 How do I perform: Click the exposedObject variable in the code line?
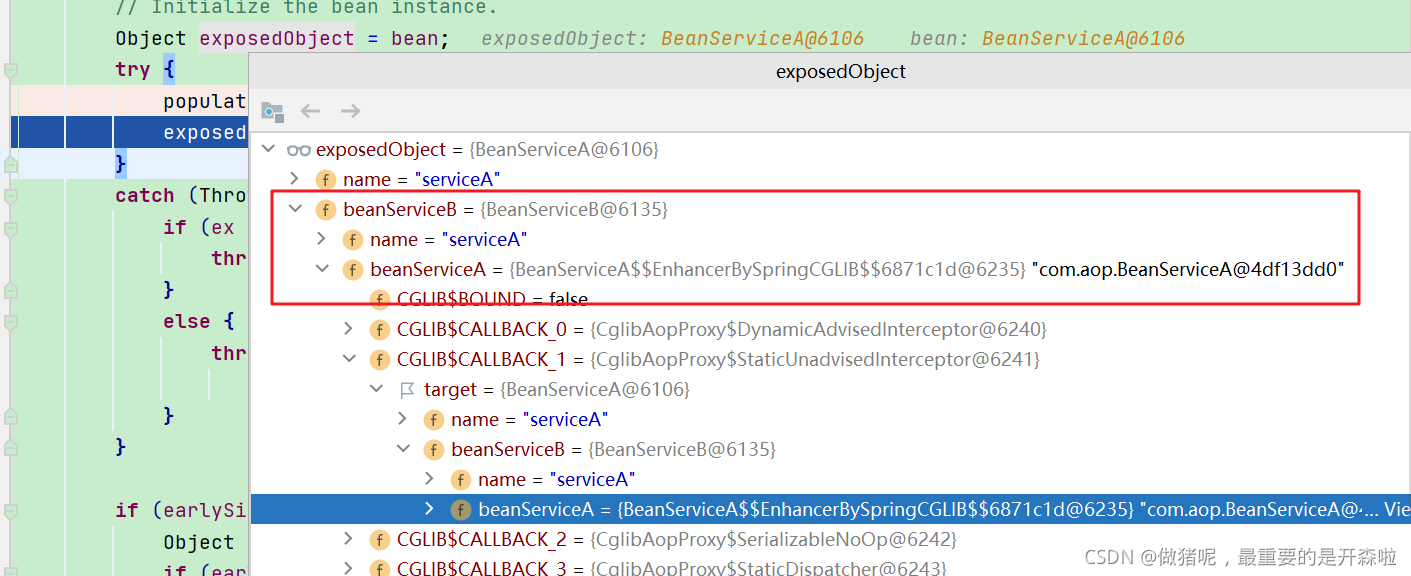[x=277, y=39]
